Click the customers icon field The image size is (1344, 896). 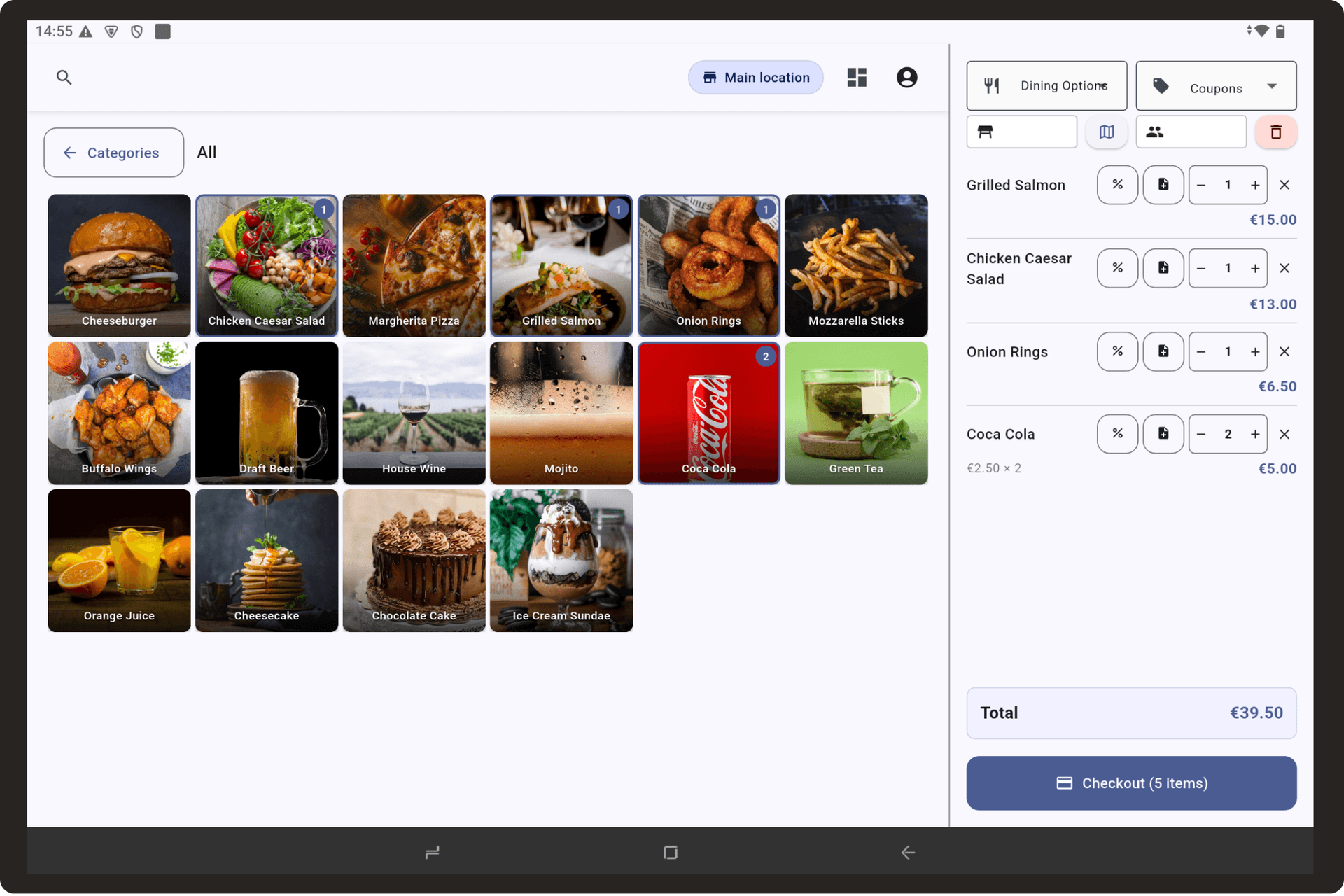coord(1191,132)
